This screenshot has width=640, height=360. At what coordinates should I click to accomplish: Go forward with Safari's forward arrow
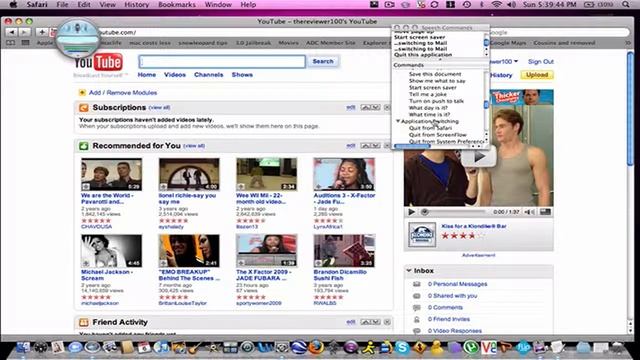pos(24,32)
